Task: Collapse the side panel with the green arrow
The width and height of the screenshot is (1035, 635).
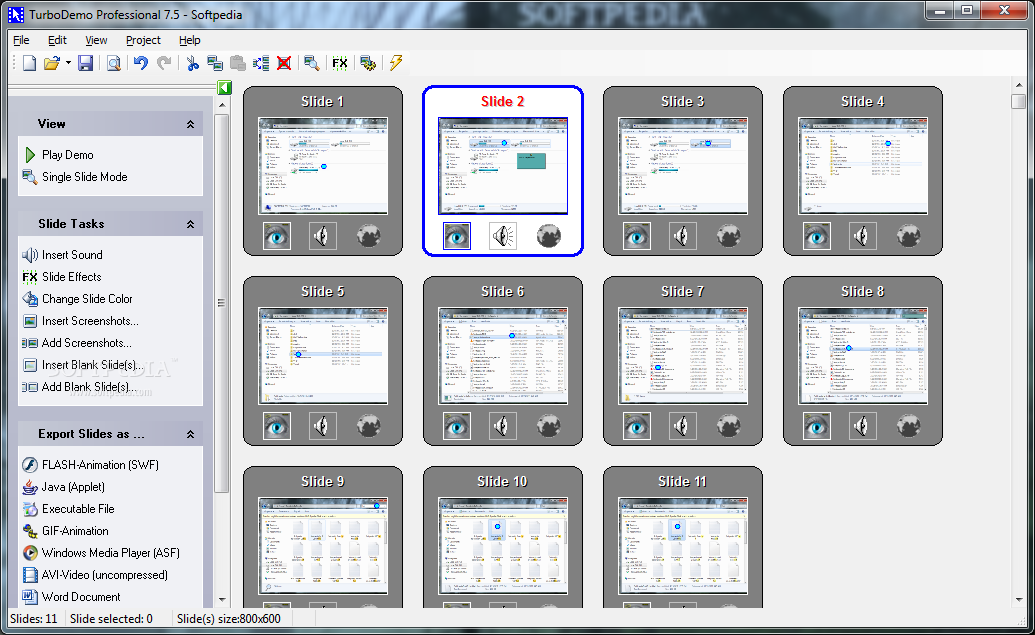Action: point(224,87)
